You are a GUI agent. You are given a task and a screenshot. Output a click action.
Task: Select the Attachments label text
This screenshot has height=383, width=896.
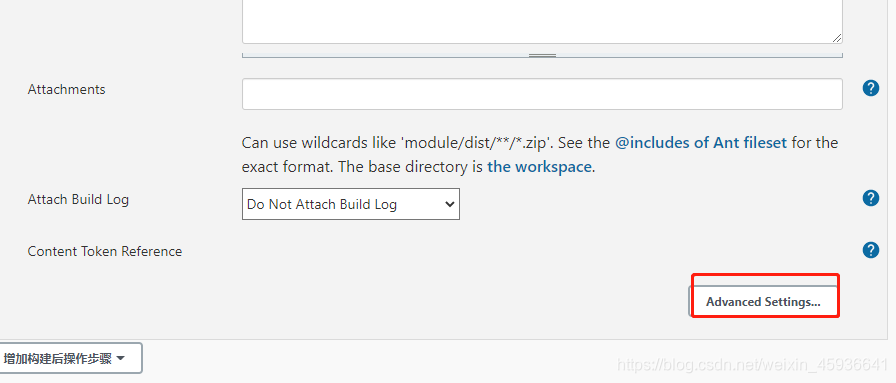point(66,89)
